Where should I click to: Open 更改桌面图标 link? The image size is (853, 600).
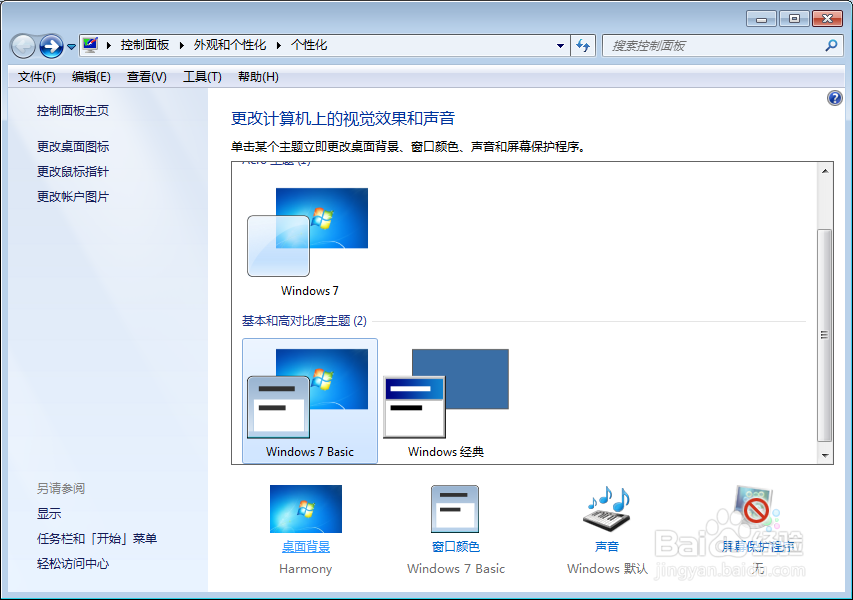coord(73,147)
